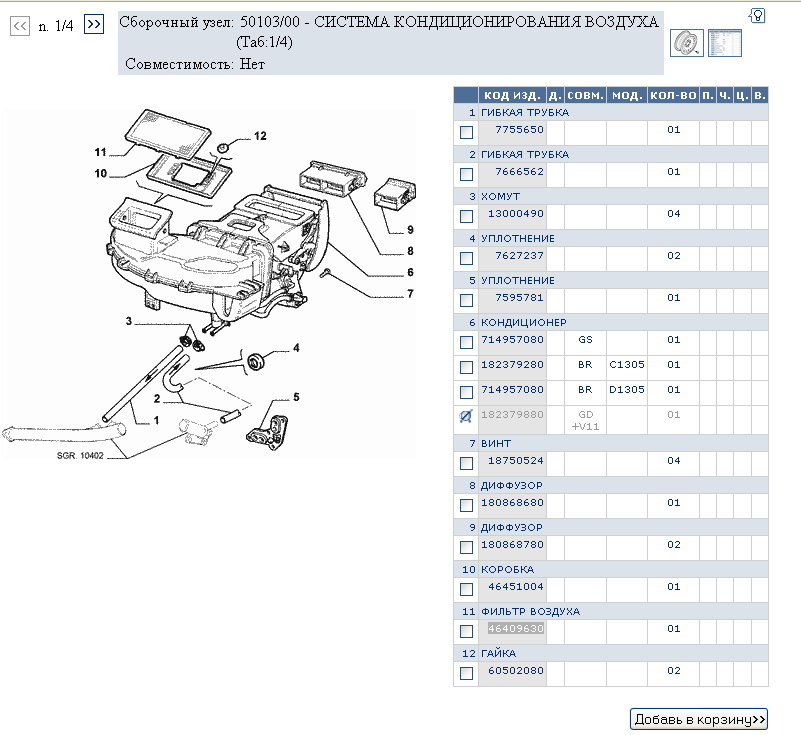Click the wheel image thumbnail
This screenshot has height=735, width=801.
(x=686, y=42)
